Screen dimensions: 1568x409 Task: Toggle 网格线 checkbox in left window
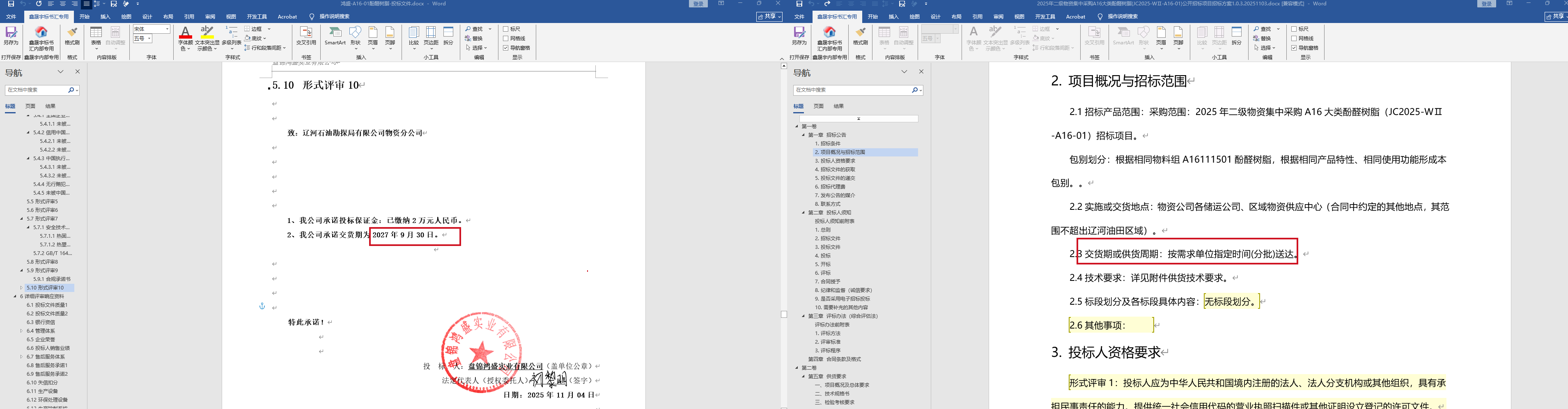[506, 38]
